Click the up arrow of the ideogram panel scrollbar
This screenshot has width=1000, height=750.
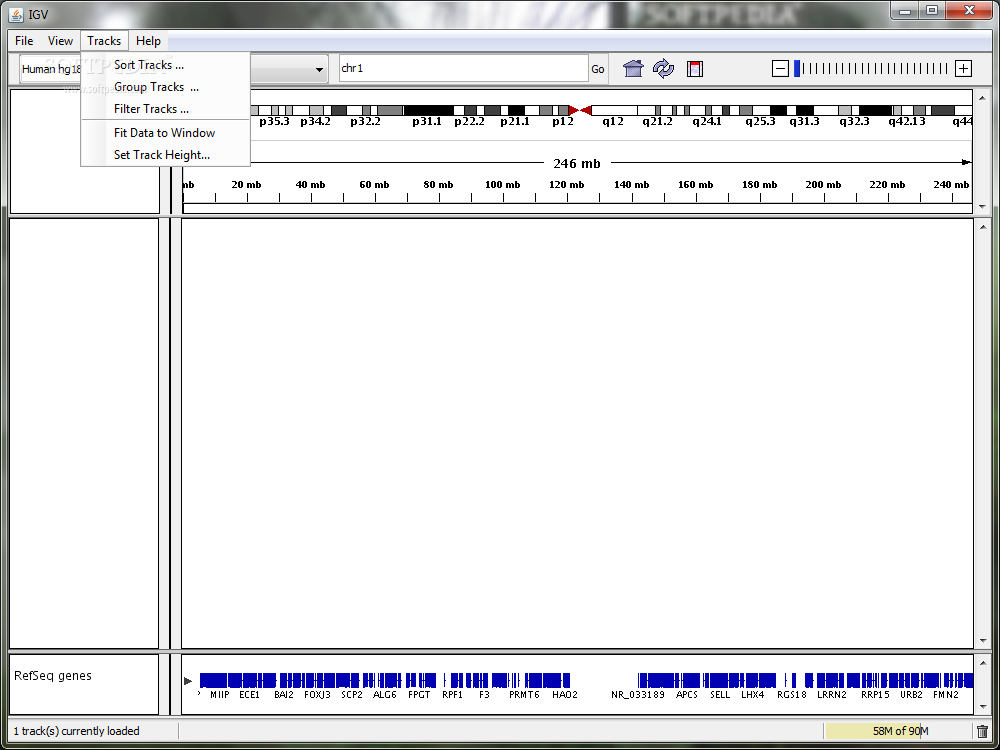point(982,98)
